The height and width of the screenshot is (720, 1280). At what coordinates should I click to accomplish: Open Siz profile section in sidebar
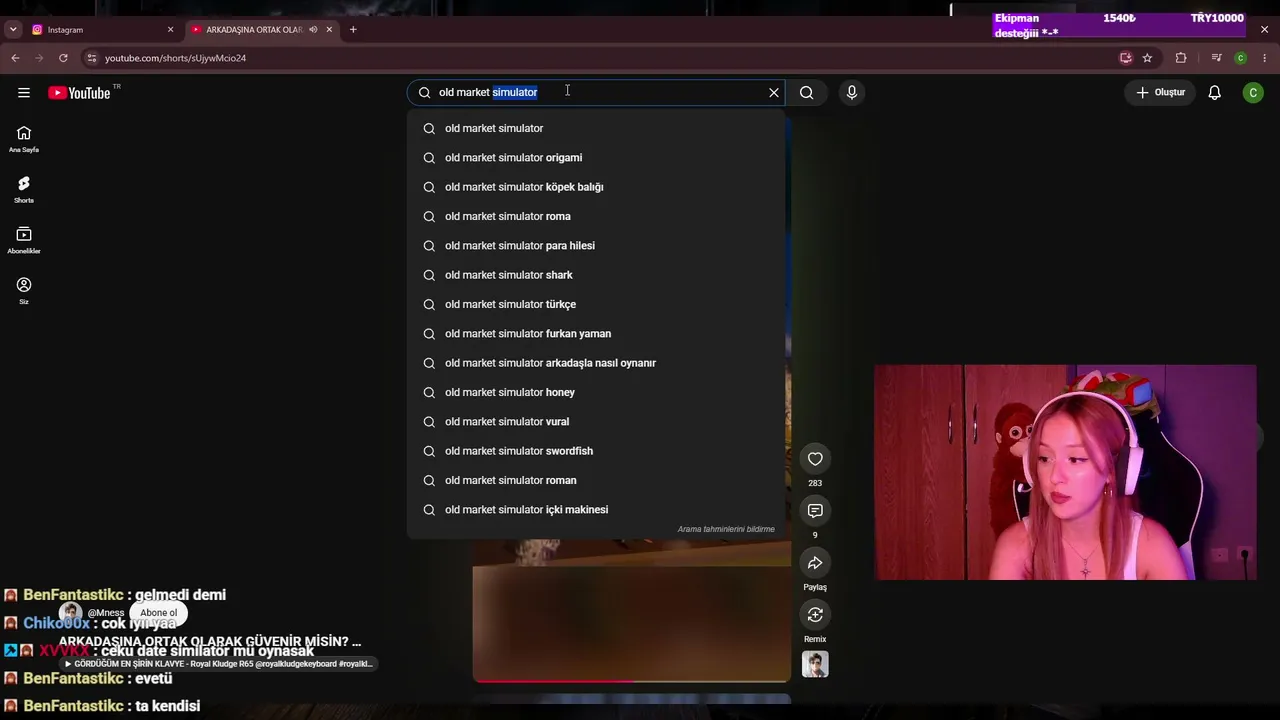24,291
